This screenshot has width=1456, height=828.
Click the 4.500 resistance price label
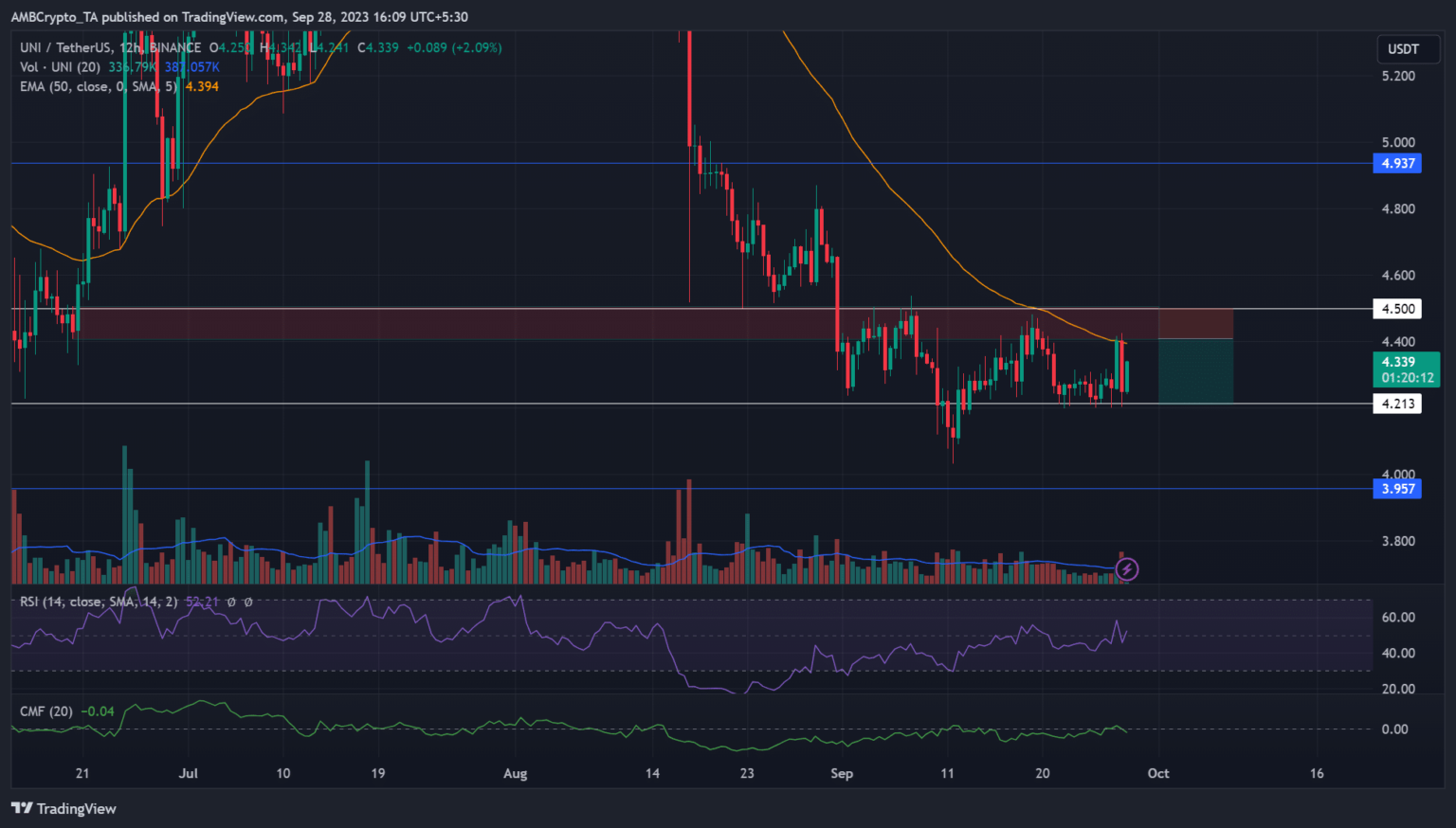[x=1397, y=309]
